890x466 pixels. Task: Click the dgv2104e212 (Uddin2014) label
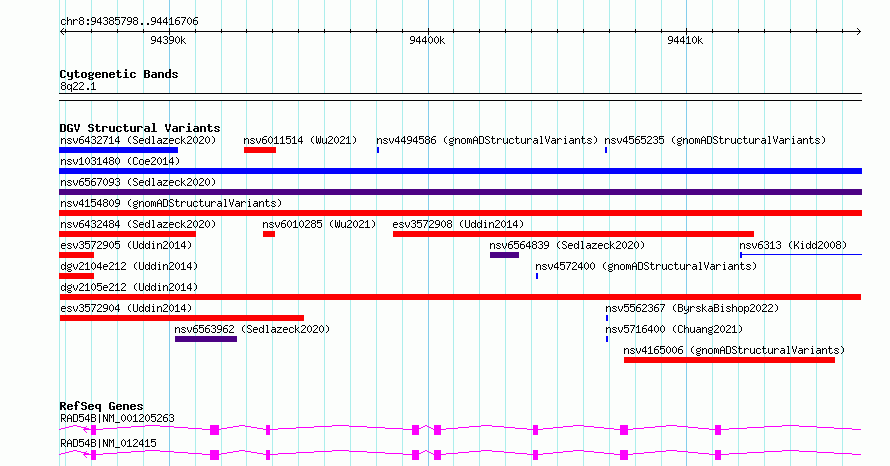129,266
